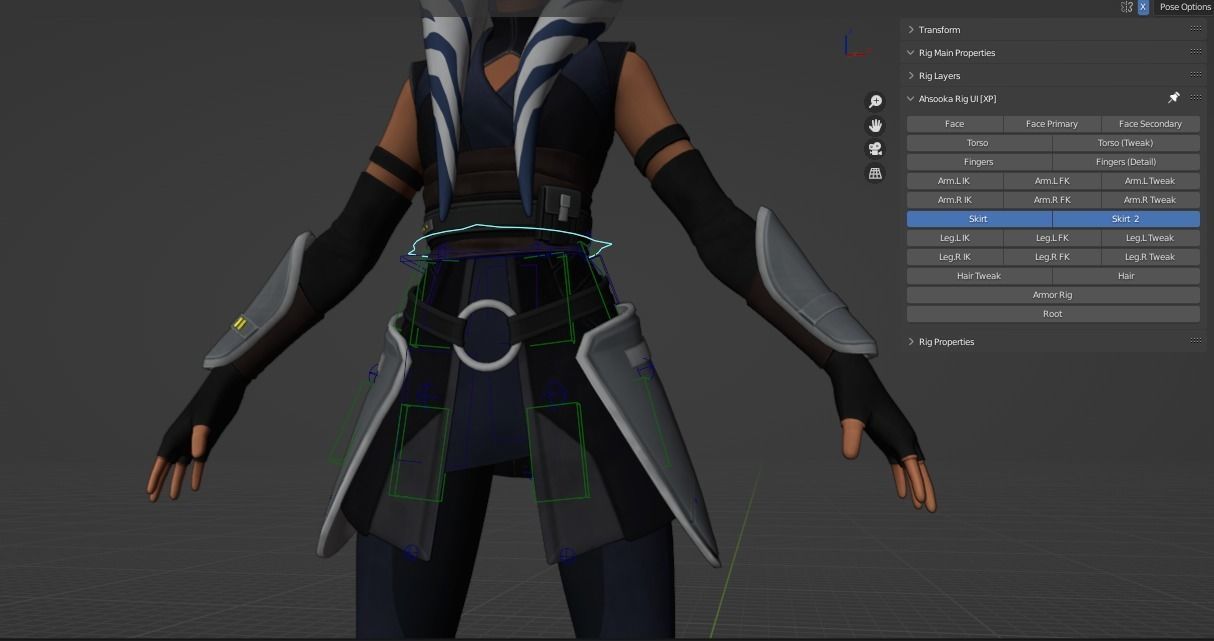
Task: Show the Leg.L IK layer
Action: click(x=955, y=238)
